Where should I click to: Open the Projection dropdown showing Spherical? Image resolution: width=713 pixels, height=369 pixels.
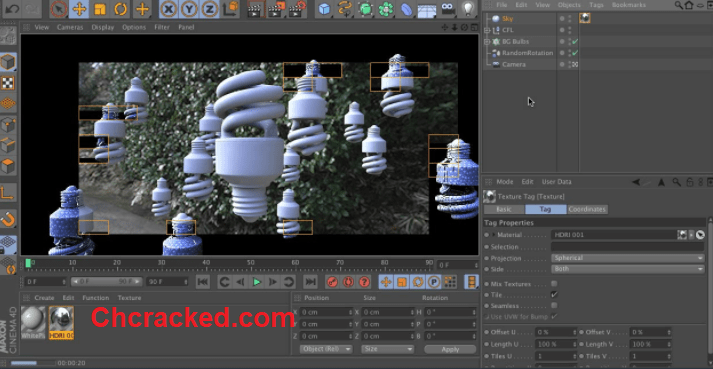tap(628, 258)
